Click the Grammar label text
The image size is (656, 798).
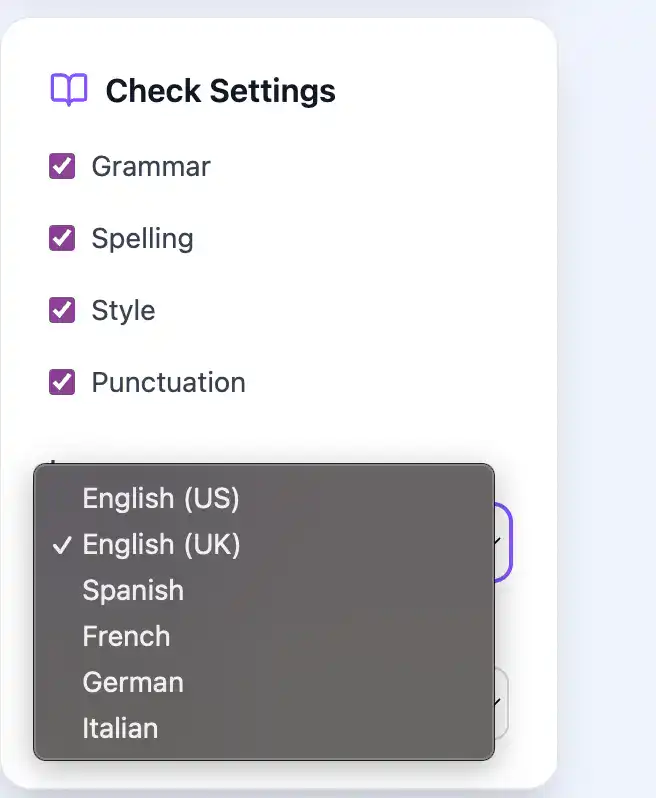click(x=151, y=166)
